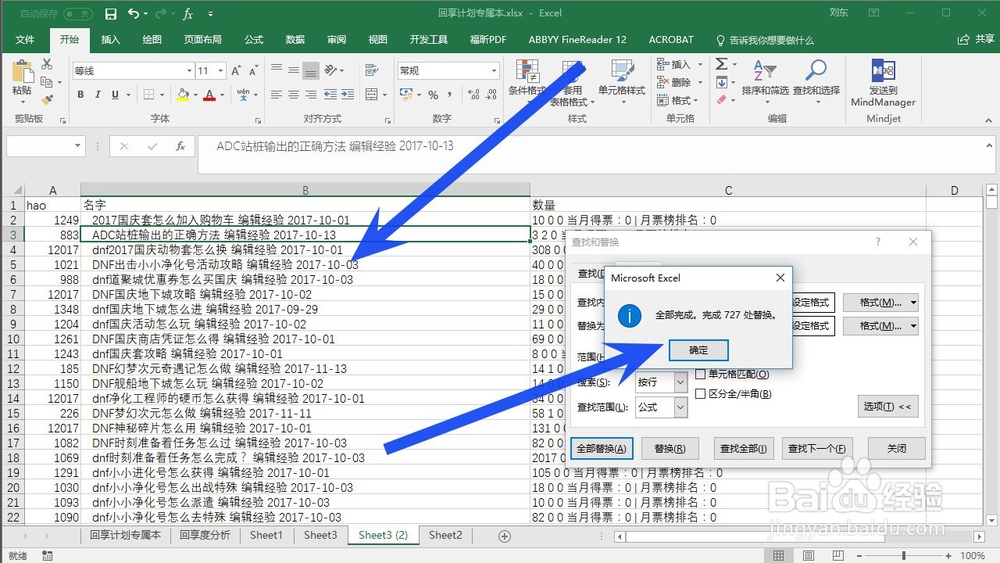Click the Center align icon
This screenshot has height=563, width=1000.
(x=293, y=94)
